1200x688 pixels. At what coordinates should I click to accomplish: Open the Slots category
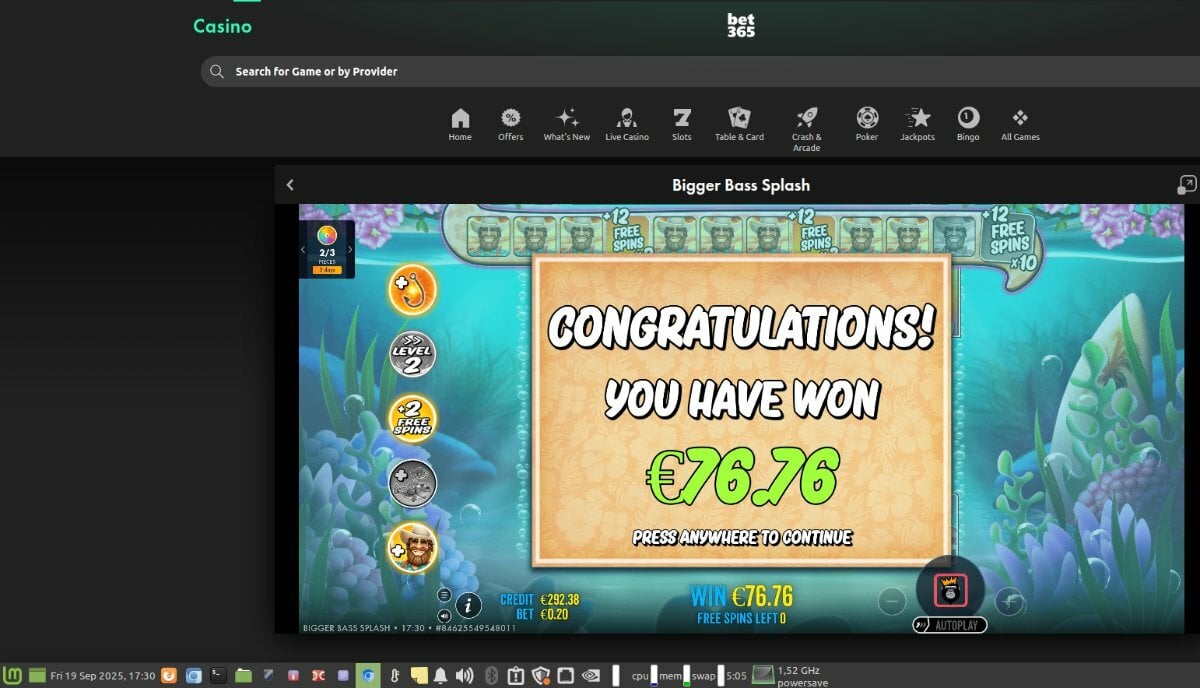pos(682,124)
